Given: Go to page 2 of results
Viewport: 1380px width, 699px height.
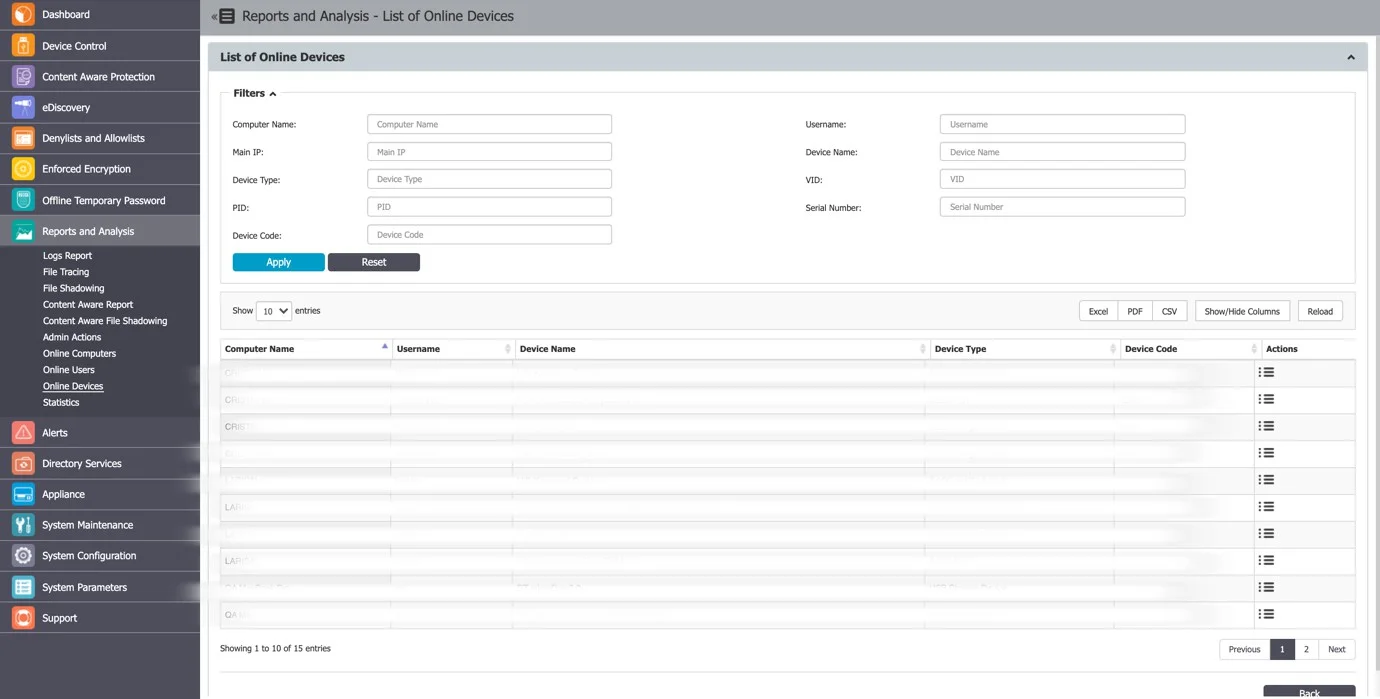Looking at the screenshot, I should 1306,649.
